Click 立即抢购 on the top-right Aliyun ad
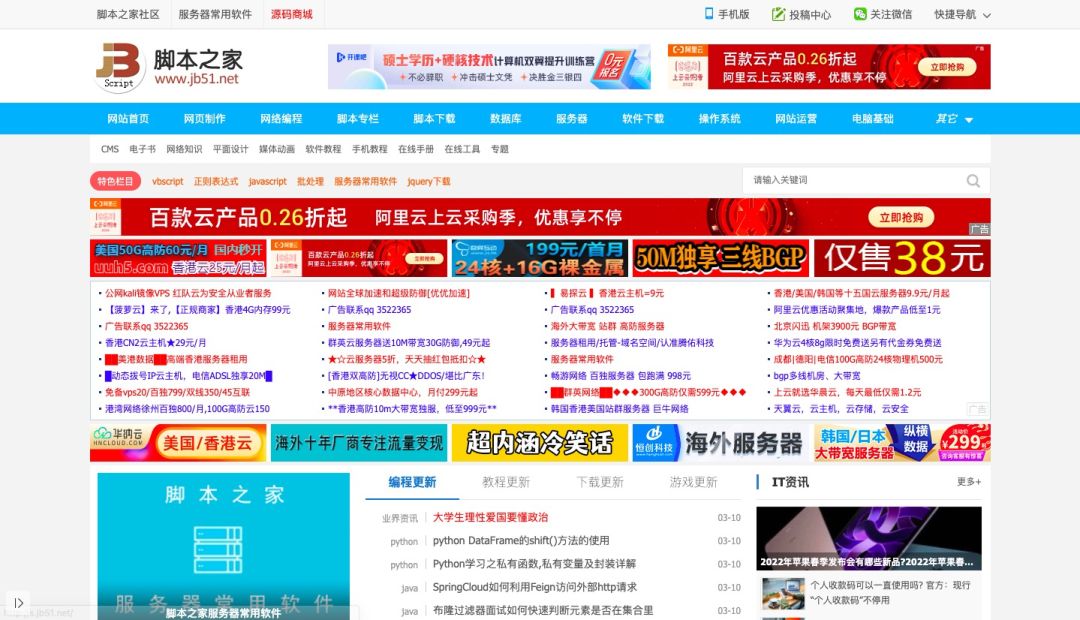The width and height of the screenshot is (1080, 620). [x=947, y=67]
